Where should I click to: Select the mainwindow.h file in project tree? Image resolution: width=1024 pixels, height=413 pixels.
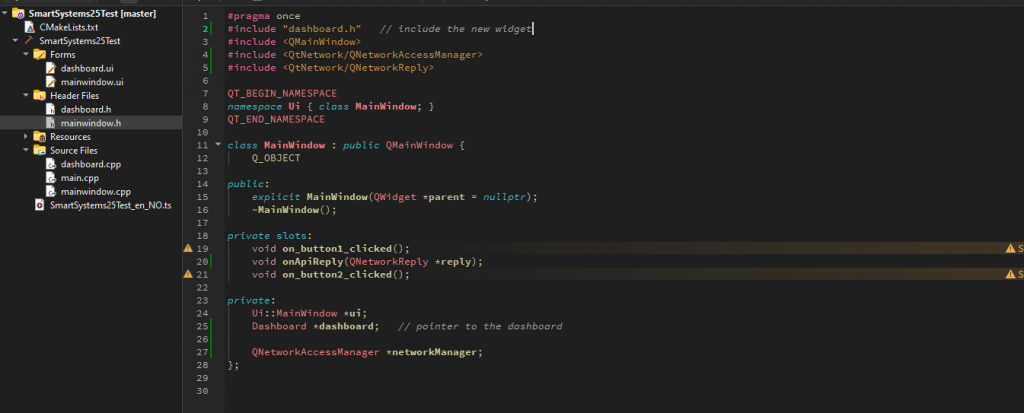(x=90, y=123)
